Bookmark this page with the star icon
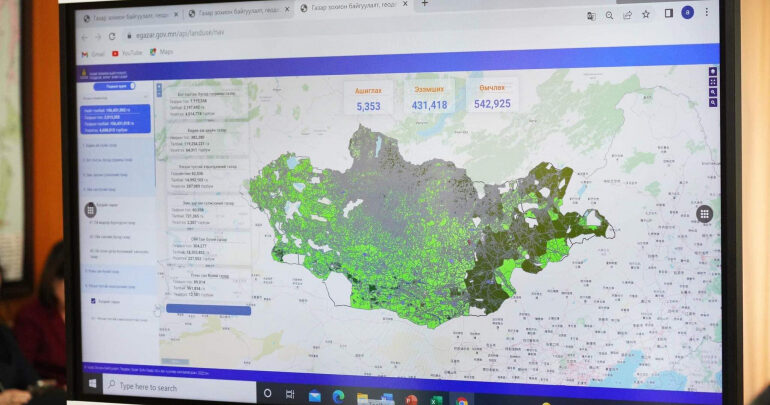The image size is (770, 405). 646,14
